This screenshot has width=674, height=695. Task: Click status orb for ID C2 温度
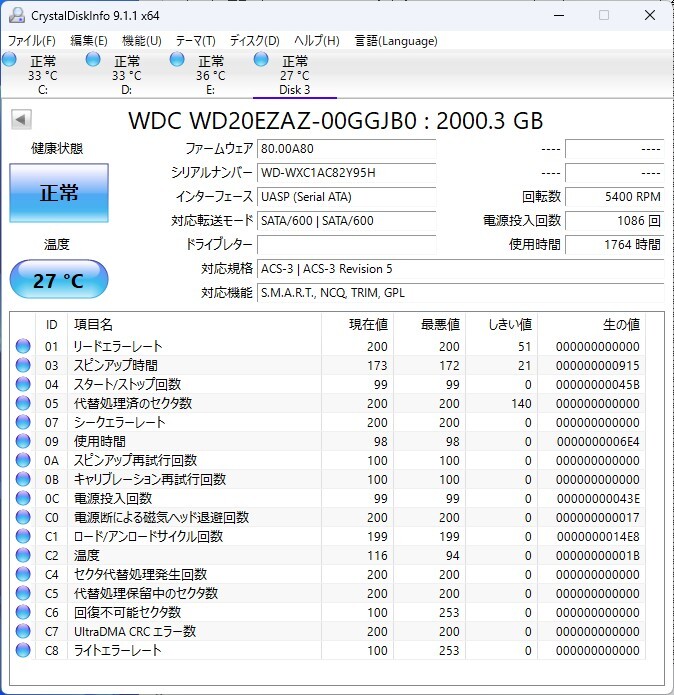click(x=23, y=555)
